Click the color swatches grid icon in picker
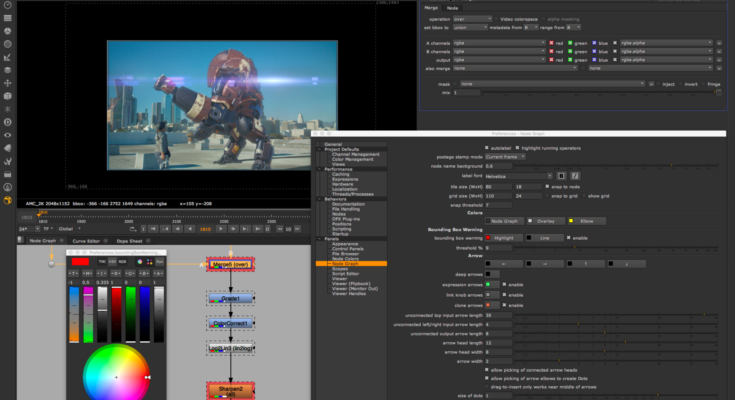735x400 pixels. (150, 262)
